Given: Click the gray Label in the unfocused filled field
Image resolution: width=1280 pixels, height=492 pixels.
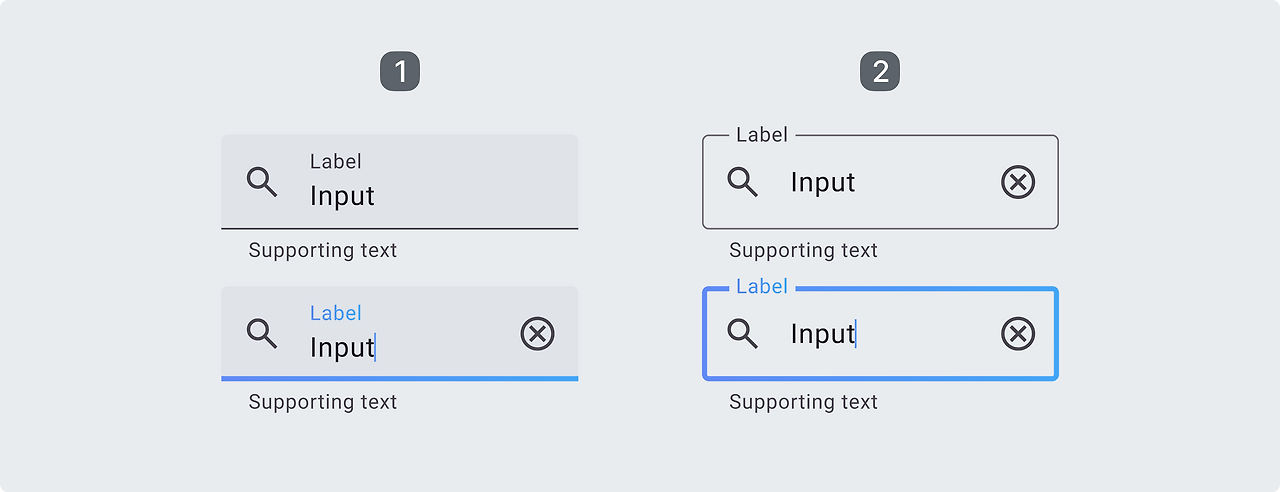Looking at the screenshot, I should point(336,161).
